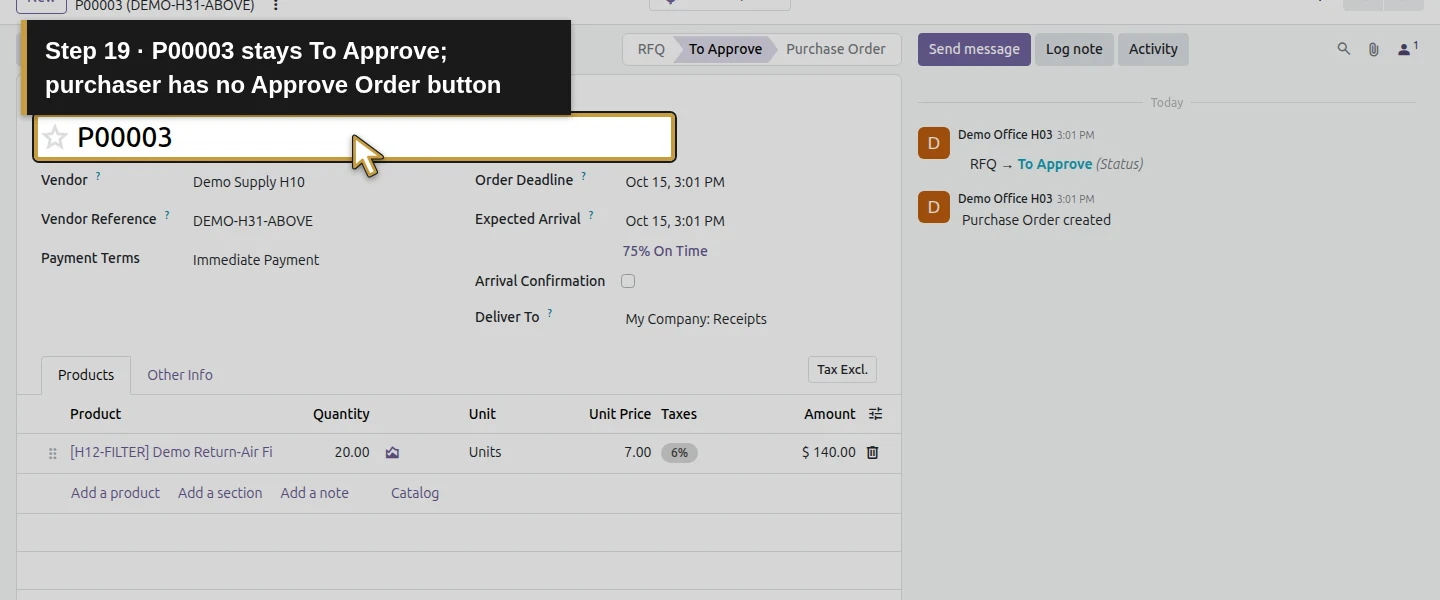Image resolution: width=1440 pixels, height=600 pixels.
Task: Click the Purchase Order status stage
Action: coord(836,49)
